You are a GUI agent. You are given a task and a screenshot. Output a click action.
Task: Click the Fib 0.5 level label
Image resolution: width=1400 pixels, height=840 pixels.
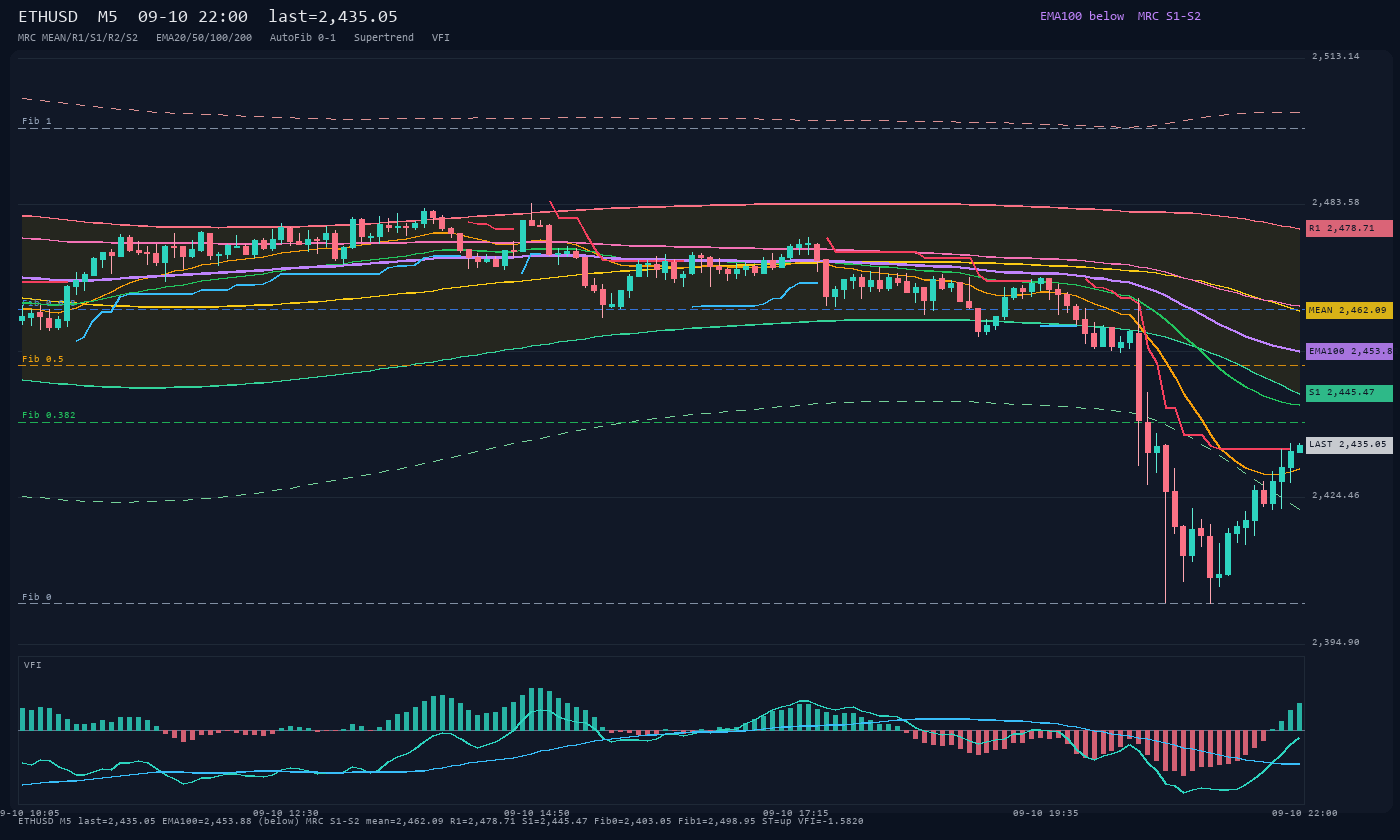(43, 359)
